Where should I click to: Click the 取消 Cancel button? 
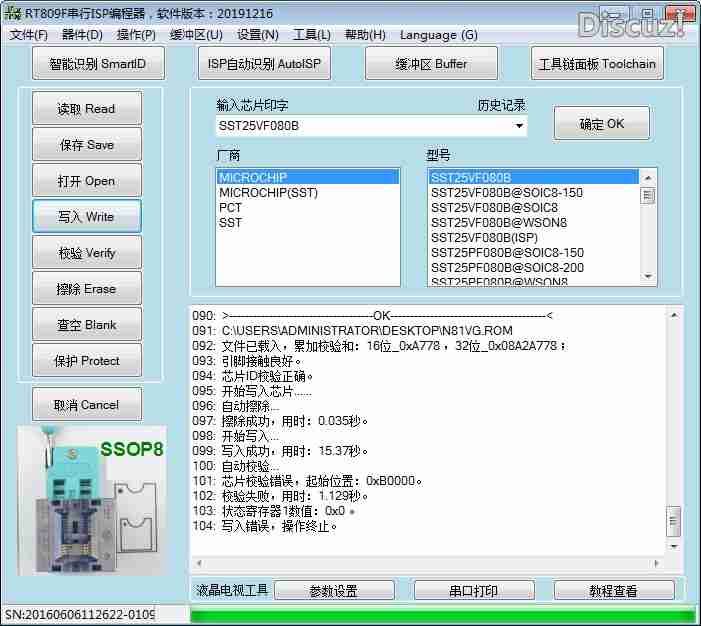coord(87,405)
